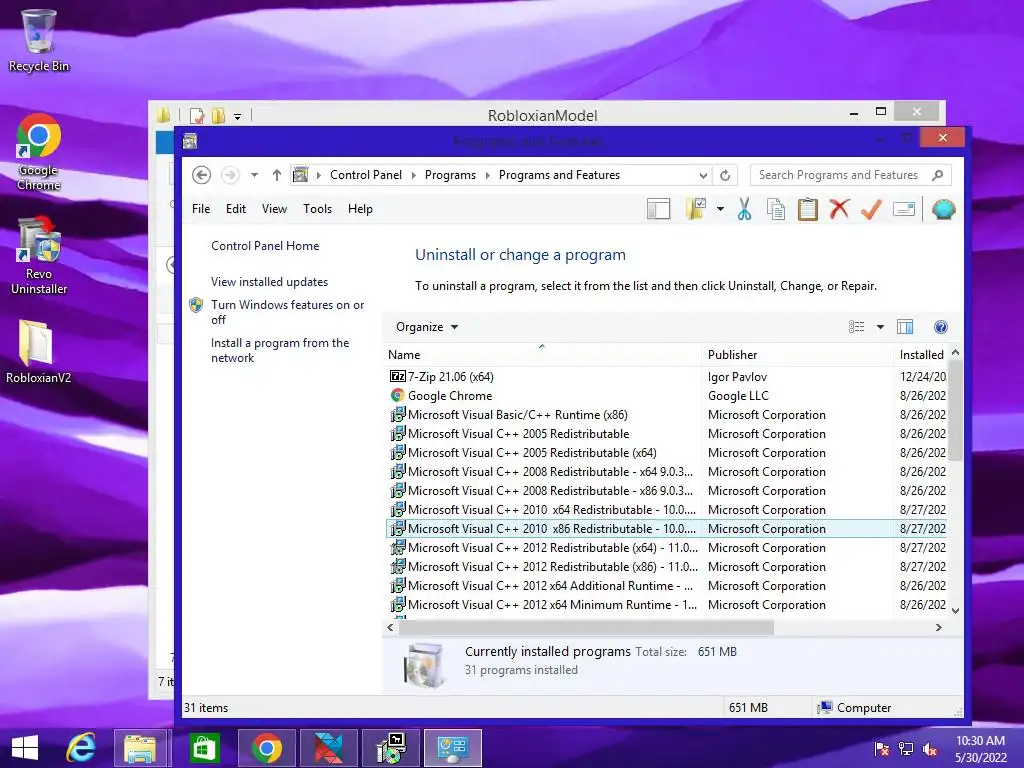Open Control Panel Home link
Viewport: 1024px width, 768px height.
coord(265,246)
